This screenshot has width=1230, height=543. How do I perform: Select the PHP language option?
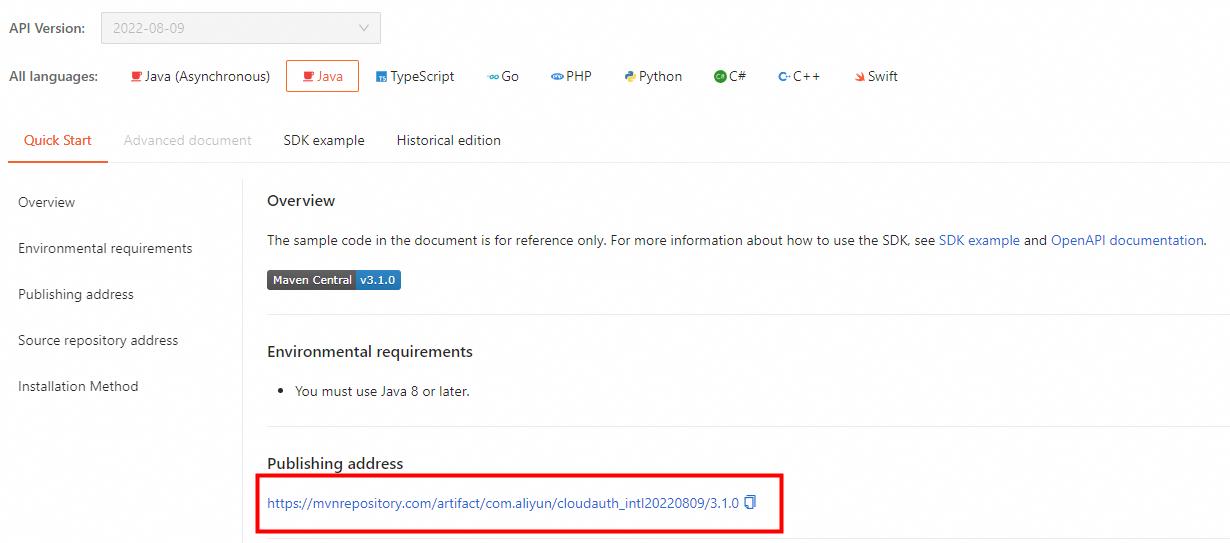[x=571, y=76]
